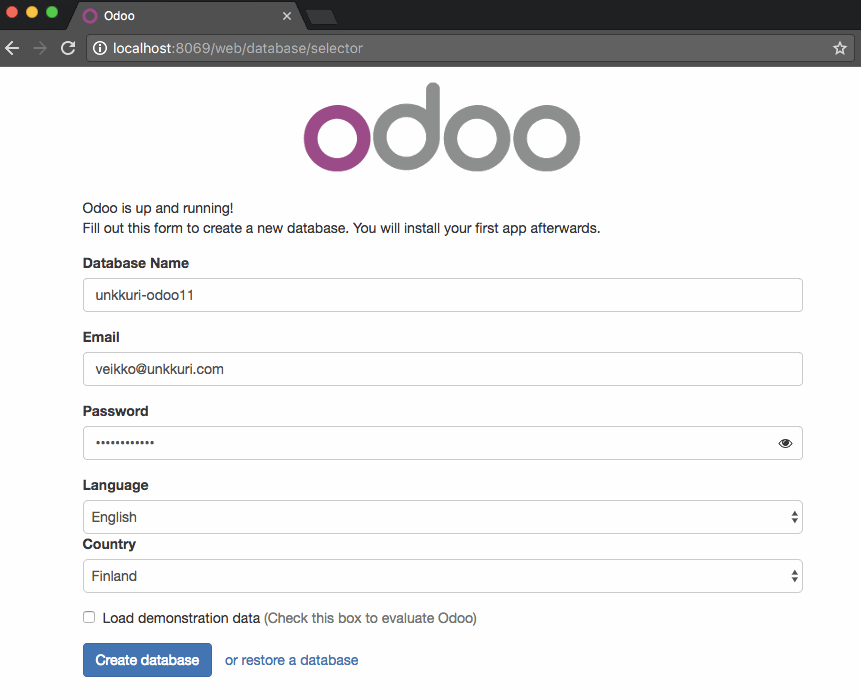Close the Odoo tab

click(x=287, y=17)
